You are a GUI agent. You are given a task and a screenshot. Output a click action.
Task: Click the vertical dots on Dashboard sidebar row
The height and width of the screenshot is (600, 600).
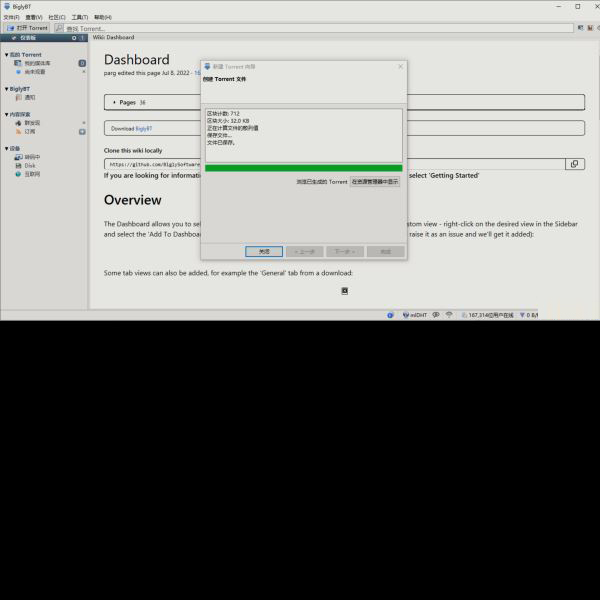pos(82,38)
